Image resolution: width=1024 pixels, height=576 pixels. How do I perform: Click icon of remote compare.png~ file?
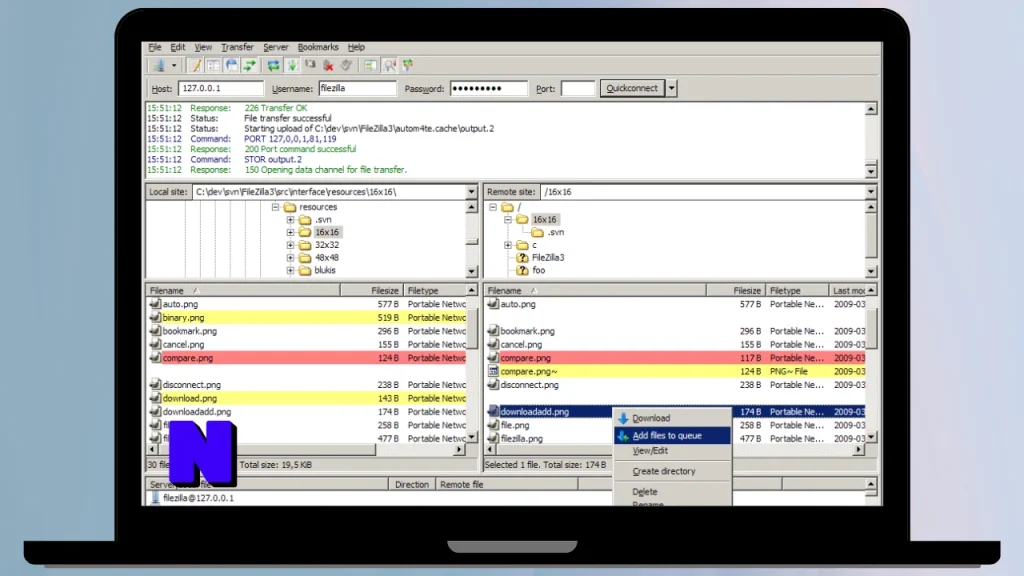[493, 371]
